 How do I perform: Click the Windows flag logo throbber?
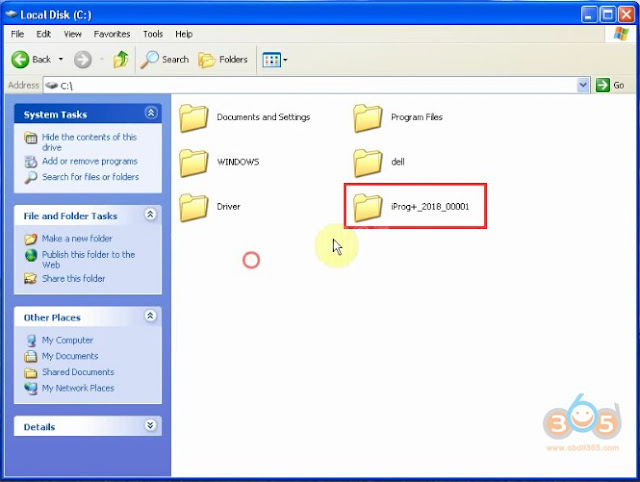[621, 34]
